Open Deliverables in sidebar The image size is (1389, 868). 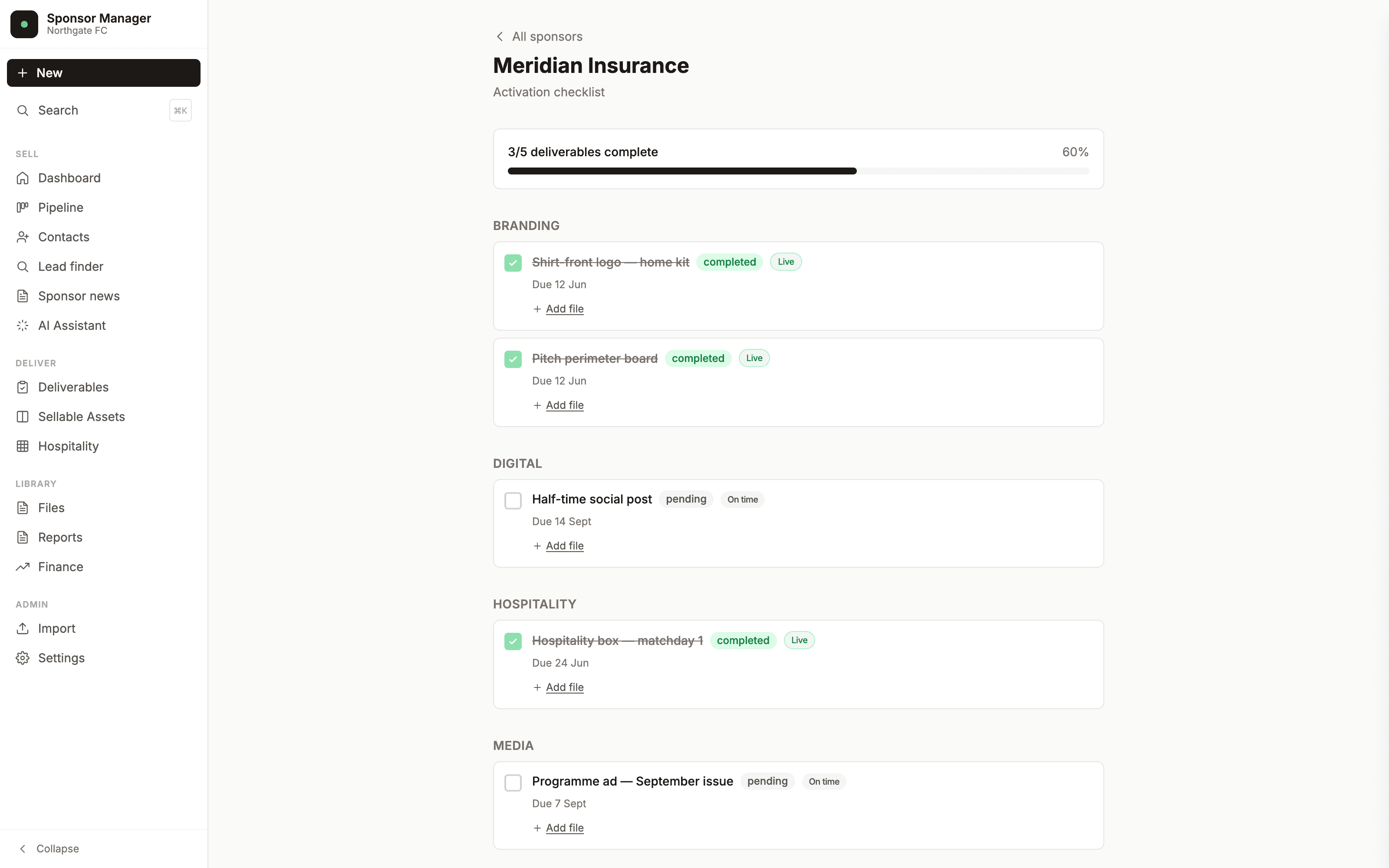[104, 387]
